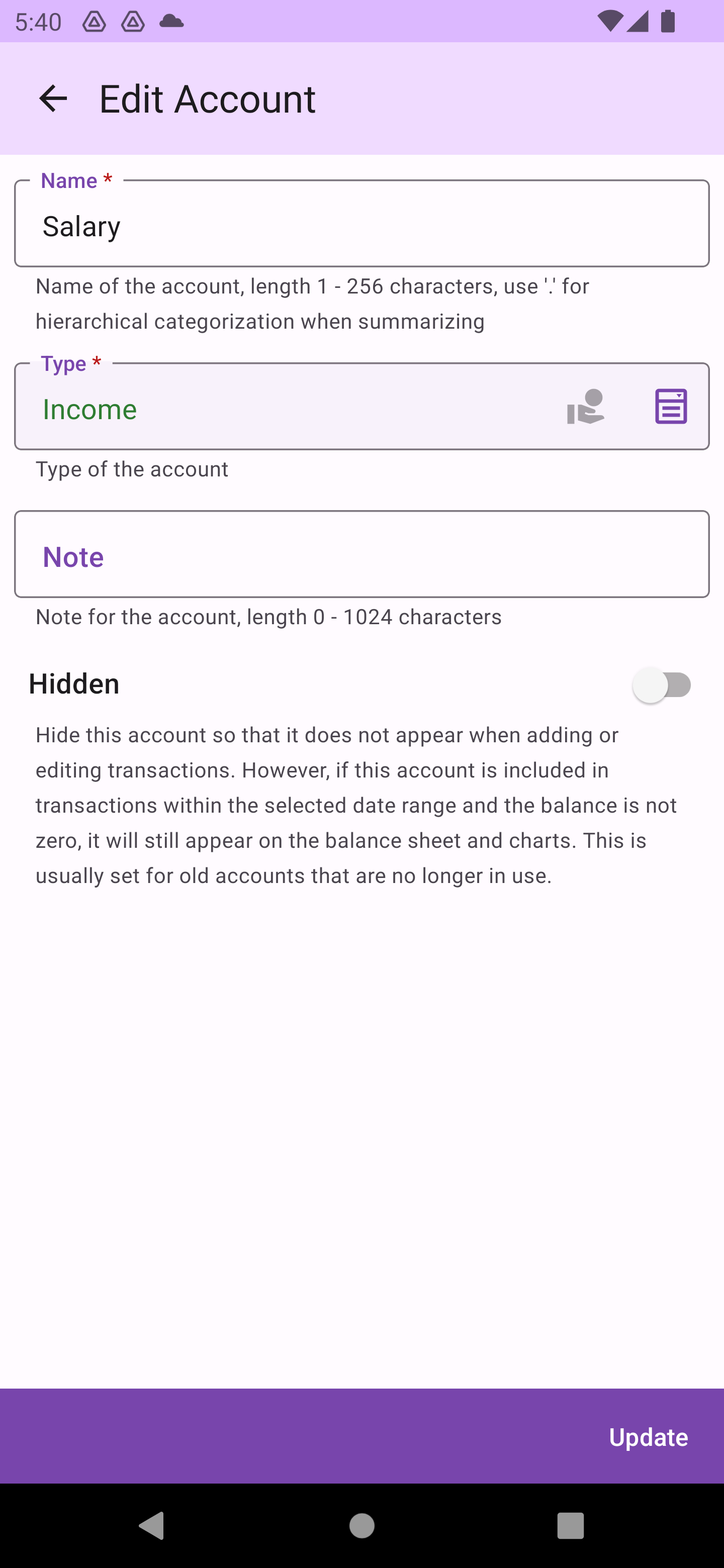Tap the Name field helper text
The height and width of the screenshot is (1568, 724).
(312, 304)
